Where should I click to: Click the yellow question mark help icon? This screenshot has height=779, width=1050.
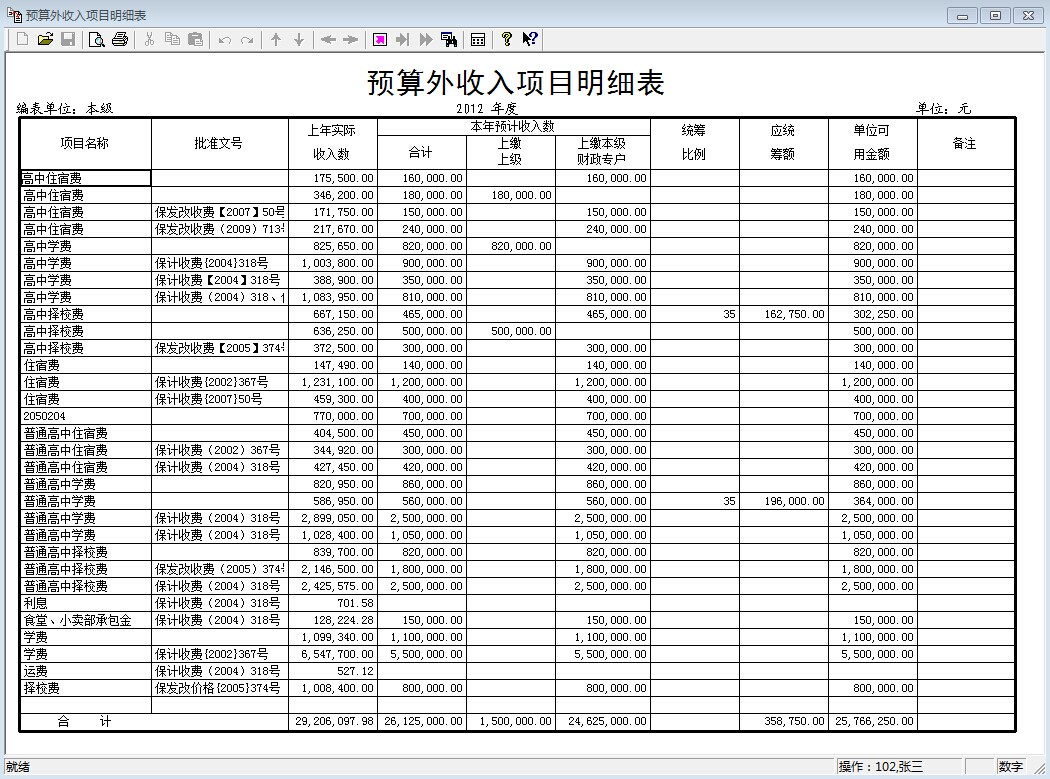tap(507, 40)
